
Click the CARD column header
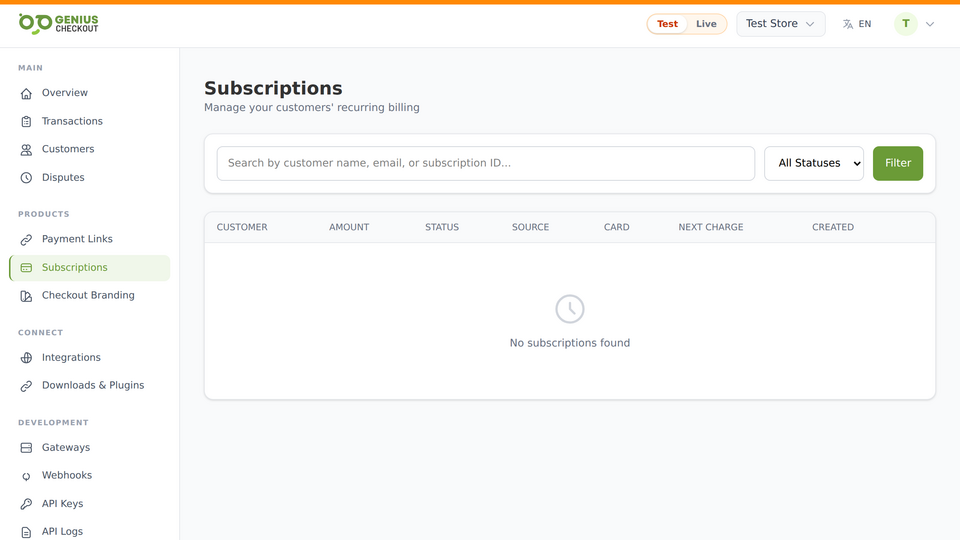[617, 227]
